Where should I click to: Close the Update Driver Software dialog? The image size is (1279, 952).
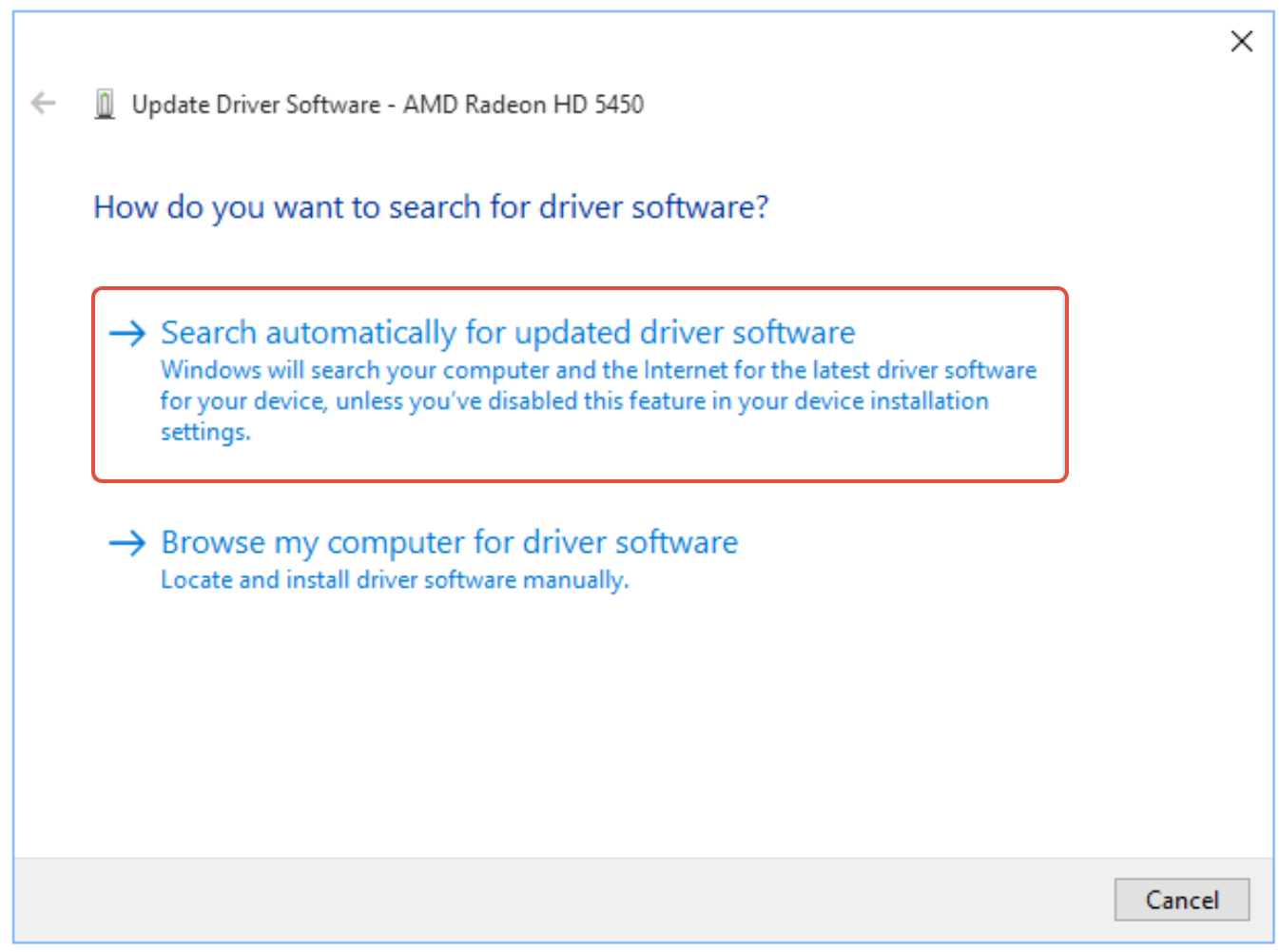(1241, 41)
